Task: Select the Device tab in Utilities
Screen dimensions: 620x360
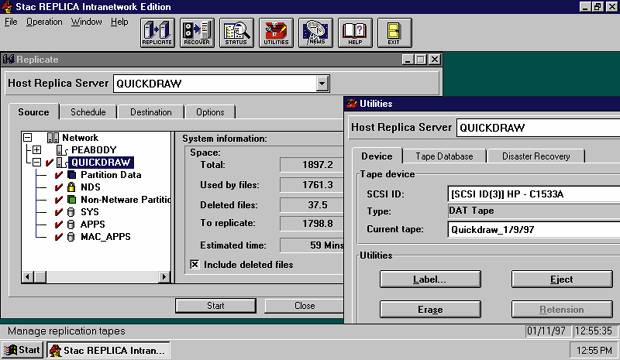Action: pyautogui.click(x=377, y=156)
